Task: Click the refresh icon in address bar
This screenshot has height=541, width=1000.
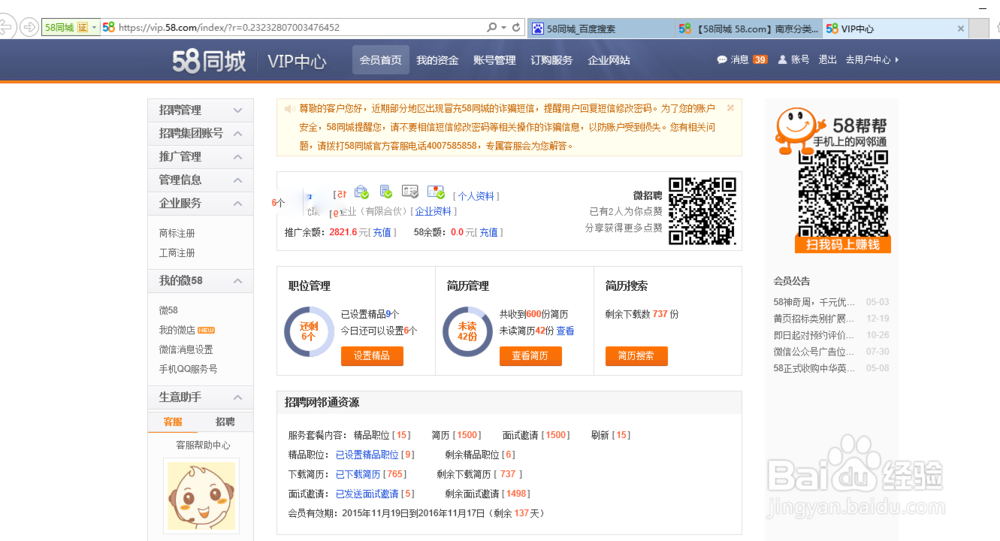Action: point(516,27)
